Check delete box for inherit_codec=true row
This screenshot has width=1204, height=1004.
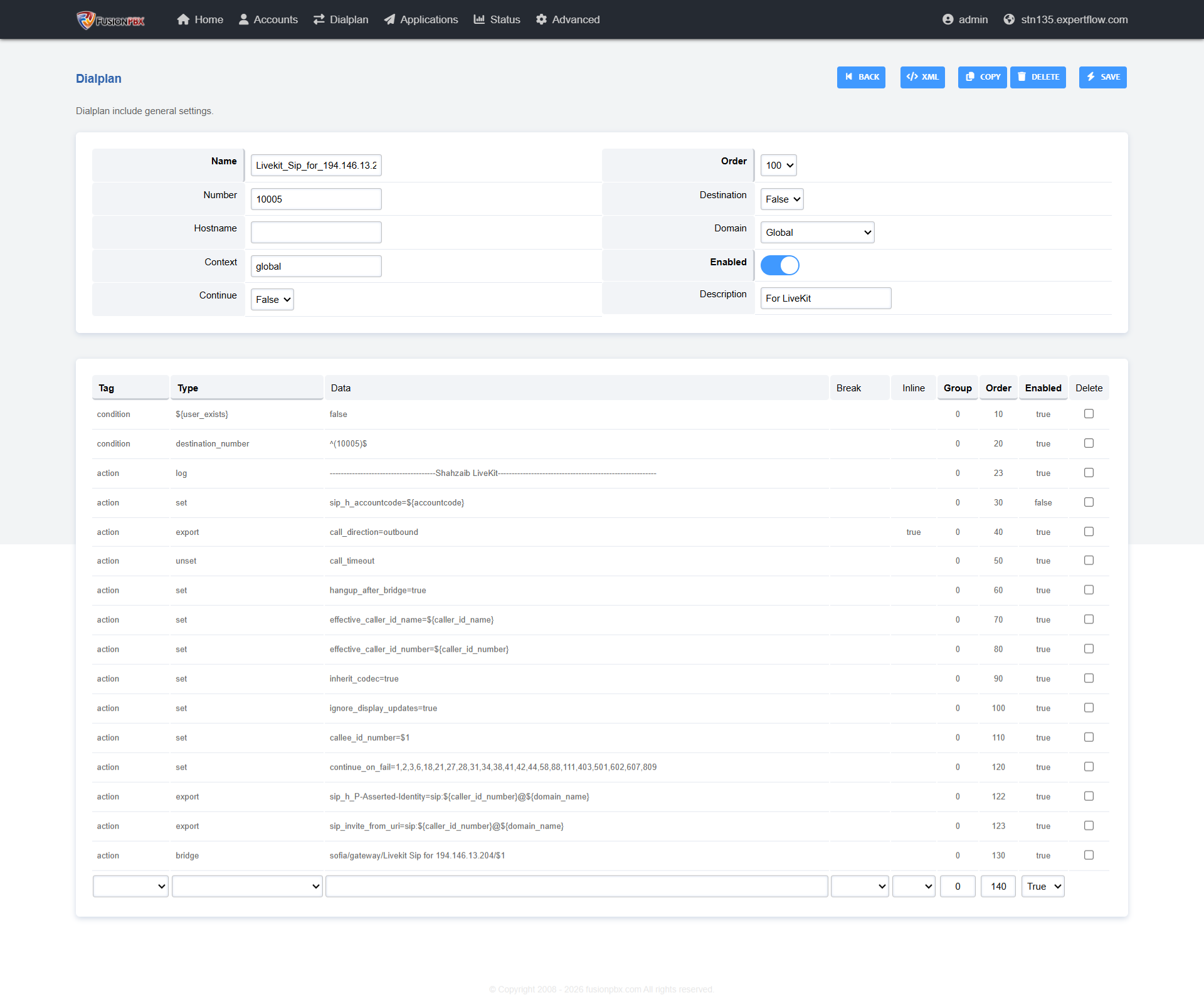point(1089,679)
